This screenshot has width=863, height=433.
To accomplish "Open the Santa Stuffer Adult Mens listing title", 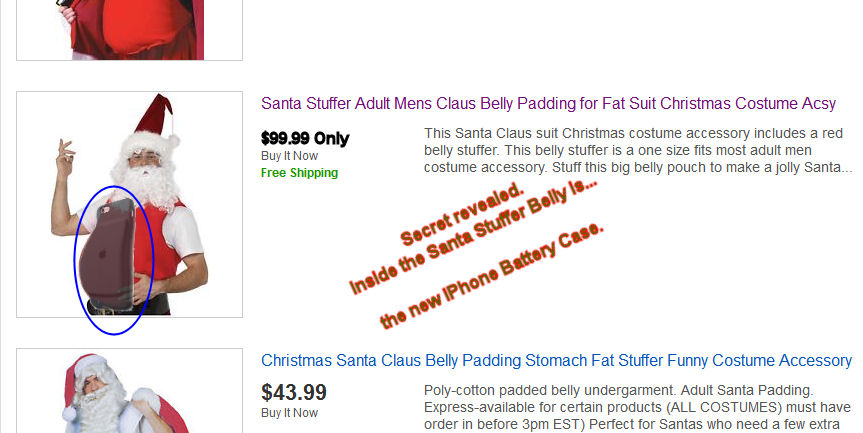I will click(548, 104).
